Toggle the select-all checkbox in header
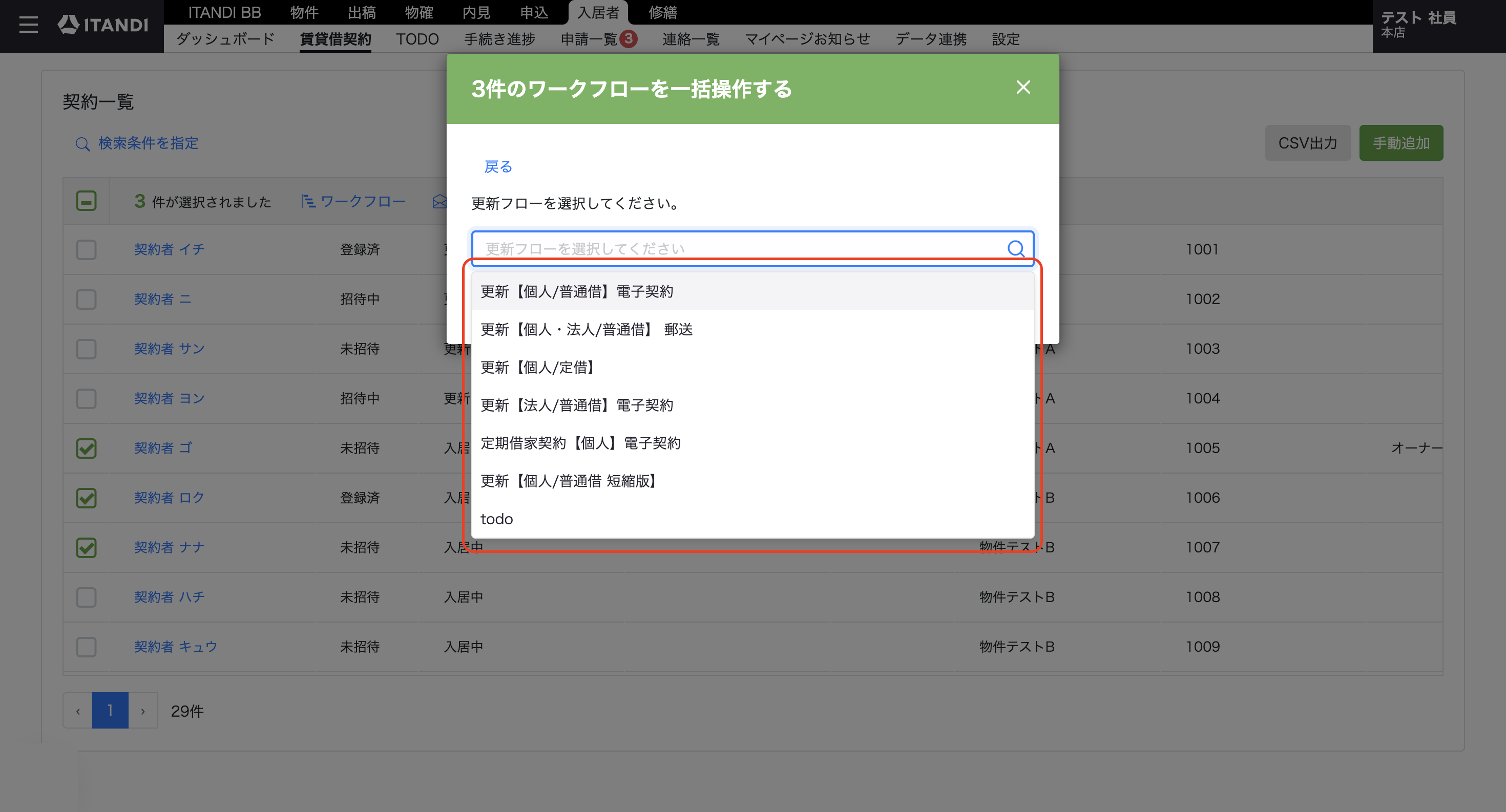Viewport: 1506px width, 812px height. tap(86, 202)
